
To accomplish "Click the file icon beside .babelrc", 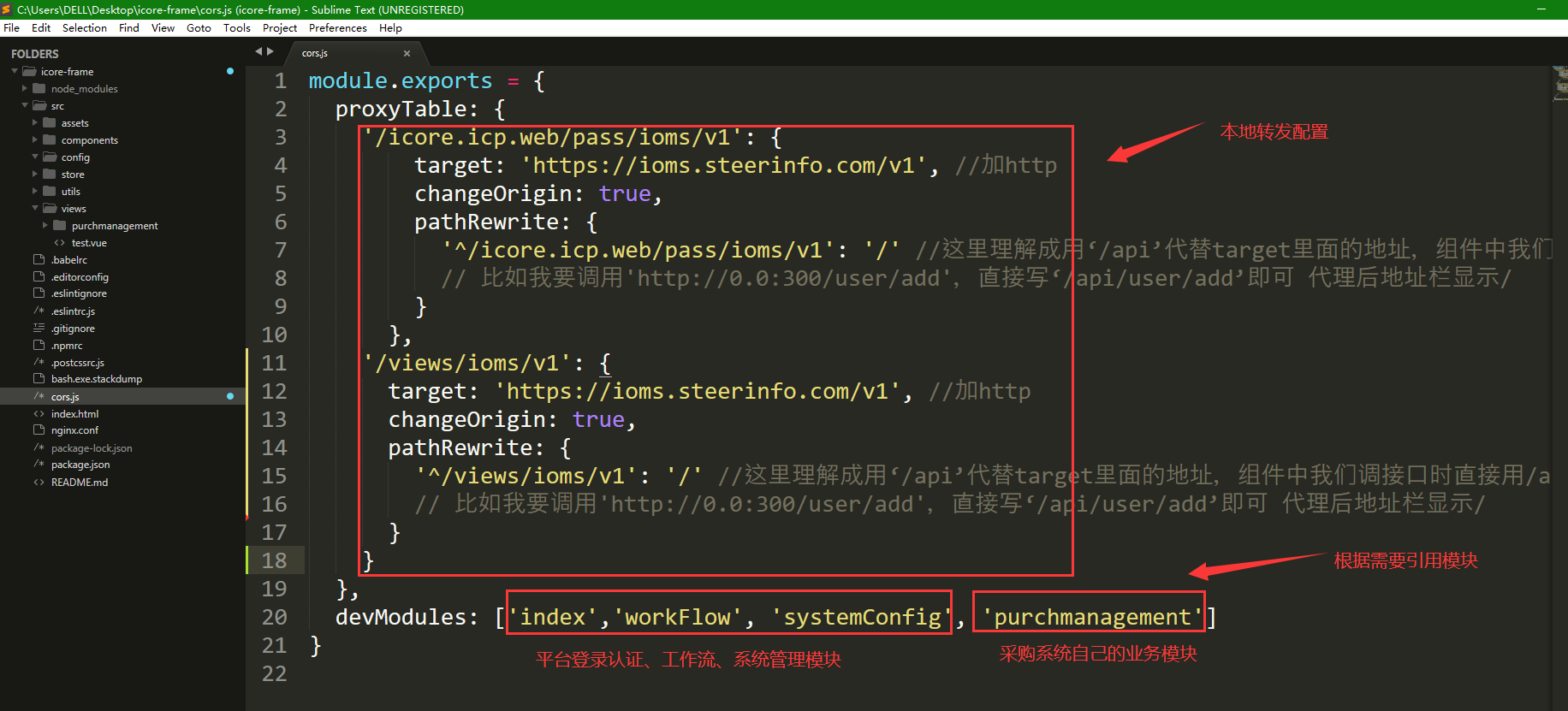I will tap(39, 259).
